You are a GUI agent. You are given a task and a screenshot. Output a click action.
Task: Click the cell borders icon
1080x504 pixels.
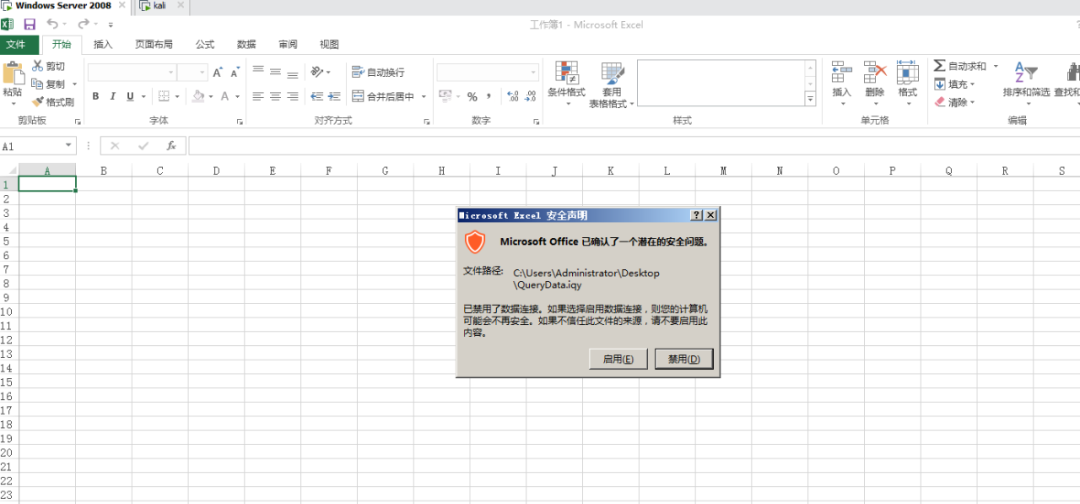(164, 96)
